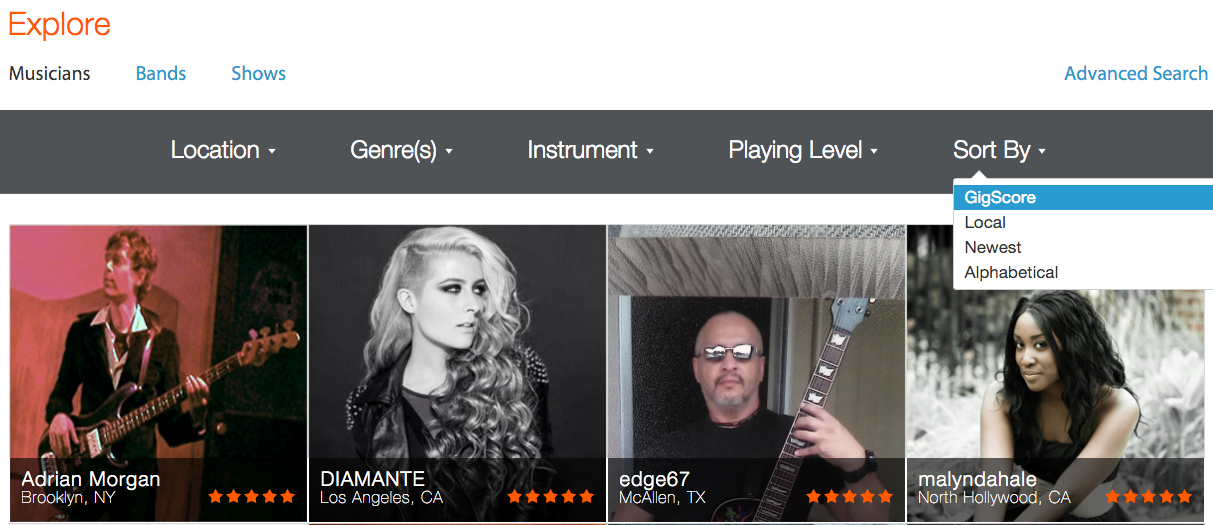1213x525 pixels.
Task: Switch to the Bands tab
Action: (161, 73)
